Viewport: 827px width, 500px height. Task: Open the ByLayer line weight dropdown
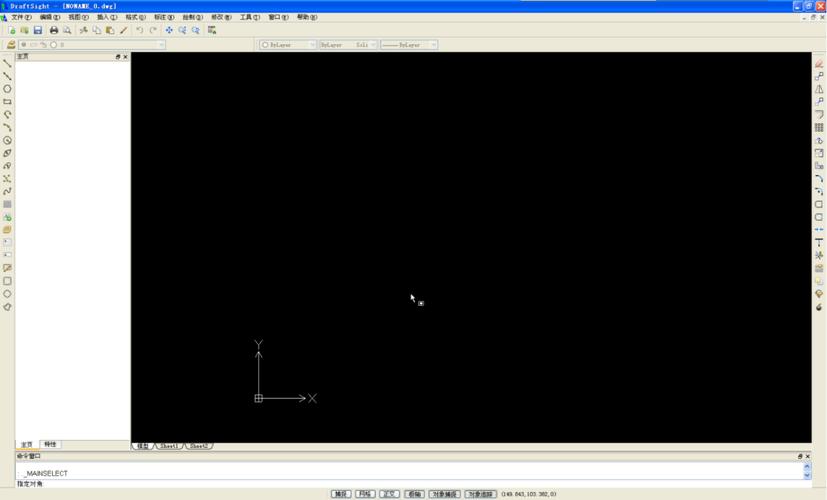coord(409,45)
